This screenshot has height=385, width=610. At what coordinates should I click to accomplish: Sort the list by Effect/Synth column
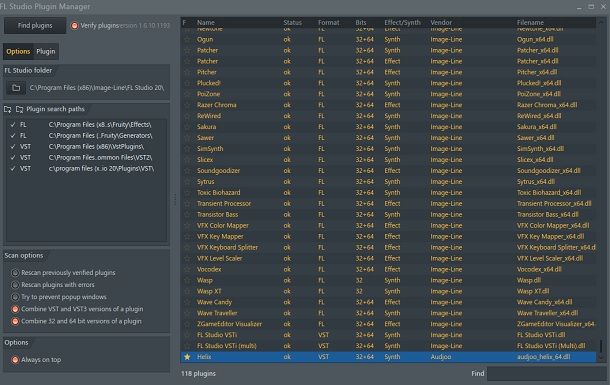pos(402,23)
